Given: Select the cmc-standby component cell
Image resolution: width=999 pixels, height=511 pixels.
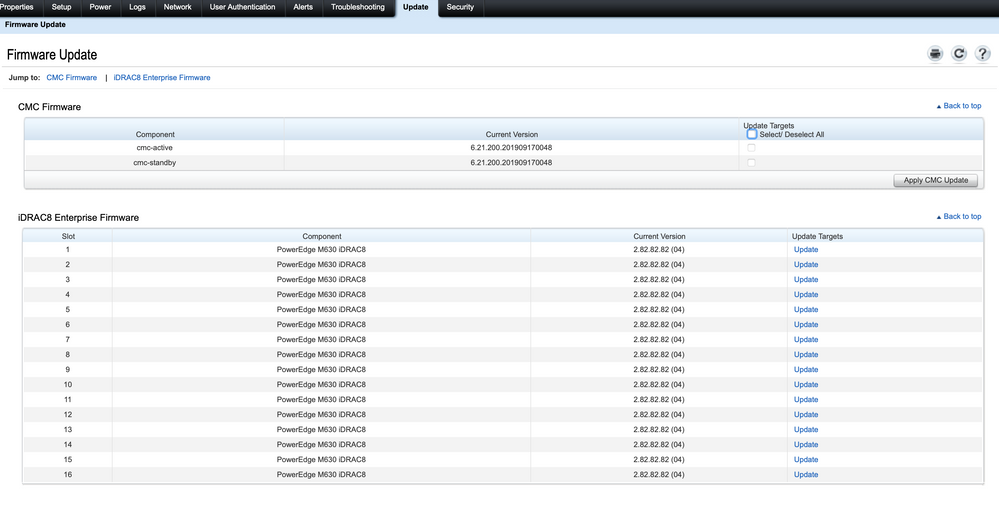Looking at the screenshot, I should [x=155, y=163].
